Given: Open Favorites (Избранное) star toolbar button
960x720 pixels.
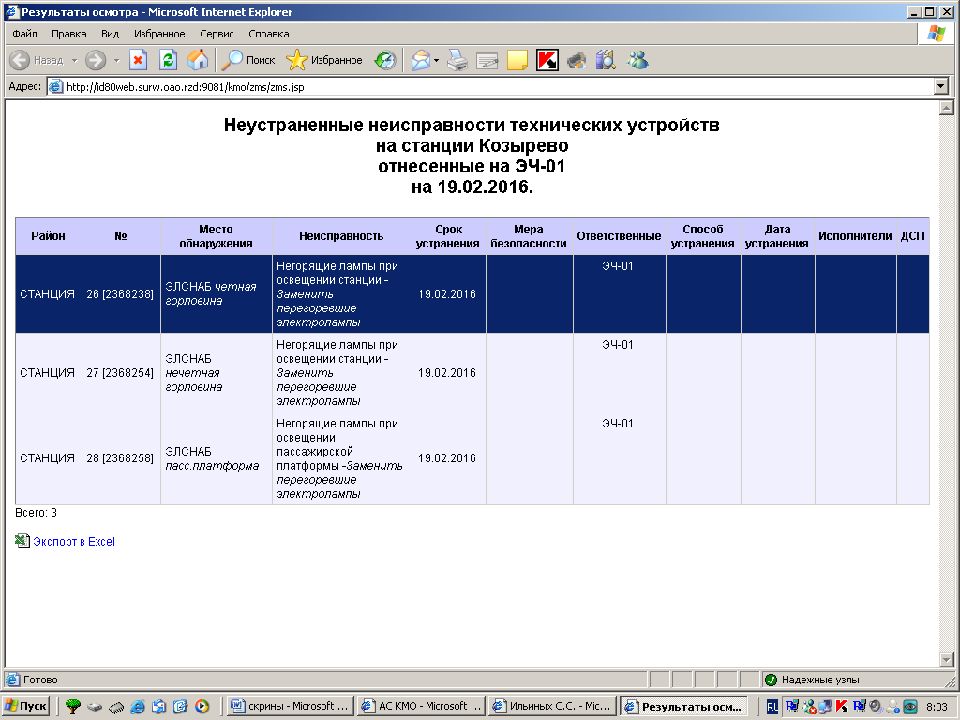Looking at the screenshot, I should pyautogui.click(x=324, y=60).
